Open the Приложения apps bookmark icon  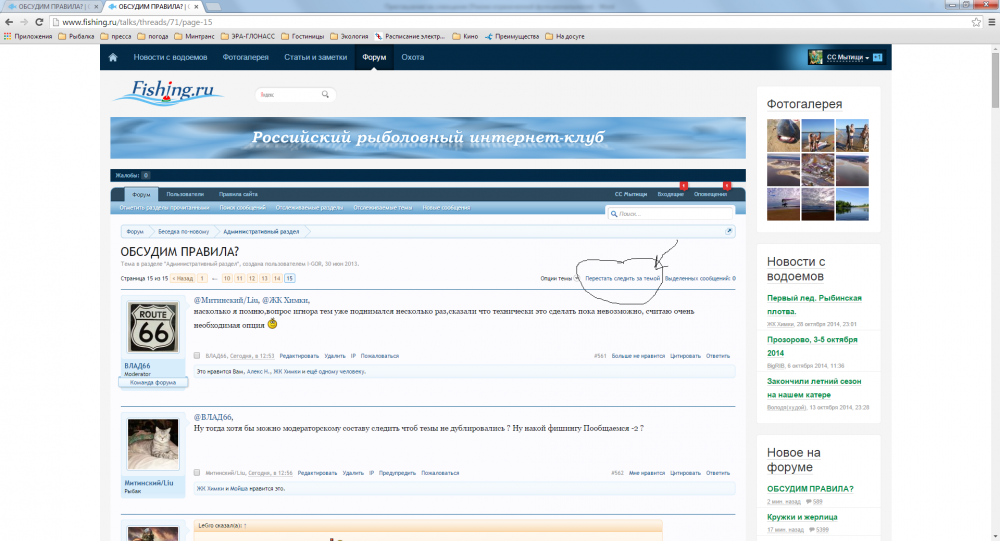[x=8, y=36]
